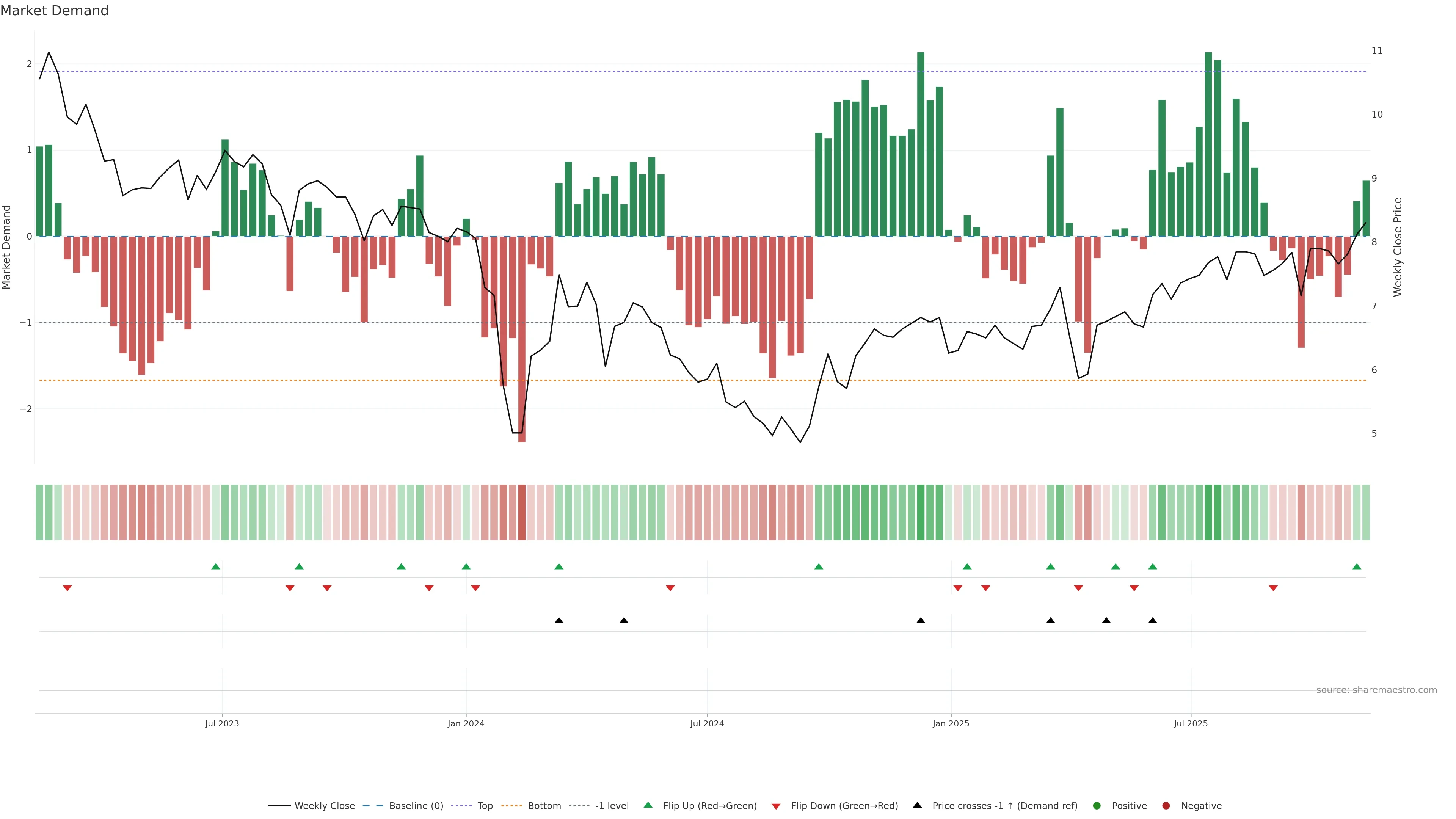The image size is (1456, 819).
Task: Toggle the Top dotted line legend entry
Action: [485, 805]
